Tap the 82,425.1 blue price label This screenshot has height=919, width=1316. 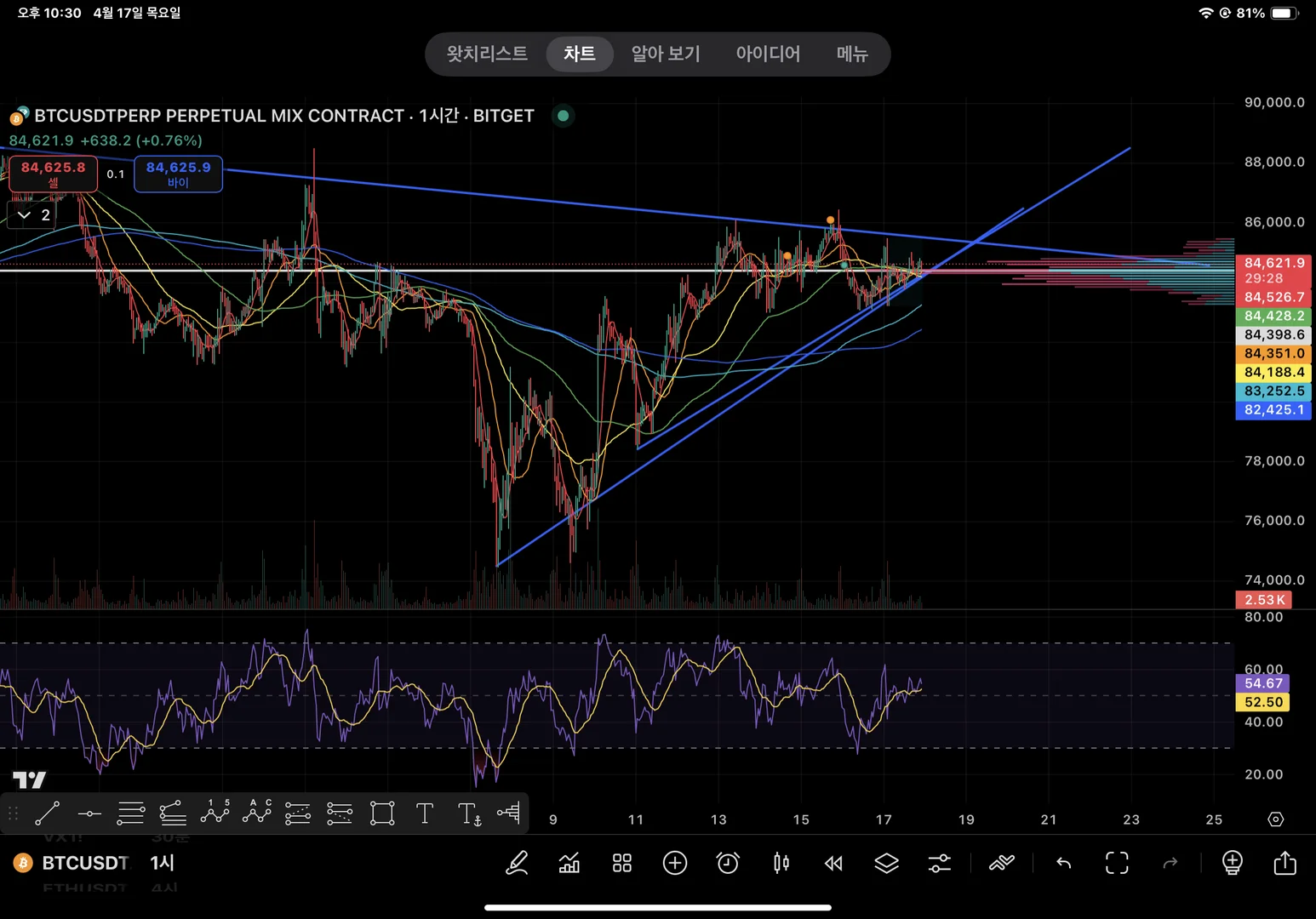(1273, 409)
